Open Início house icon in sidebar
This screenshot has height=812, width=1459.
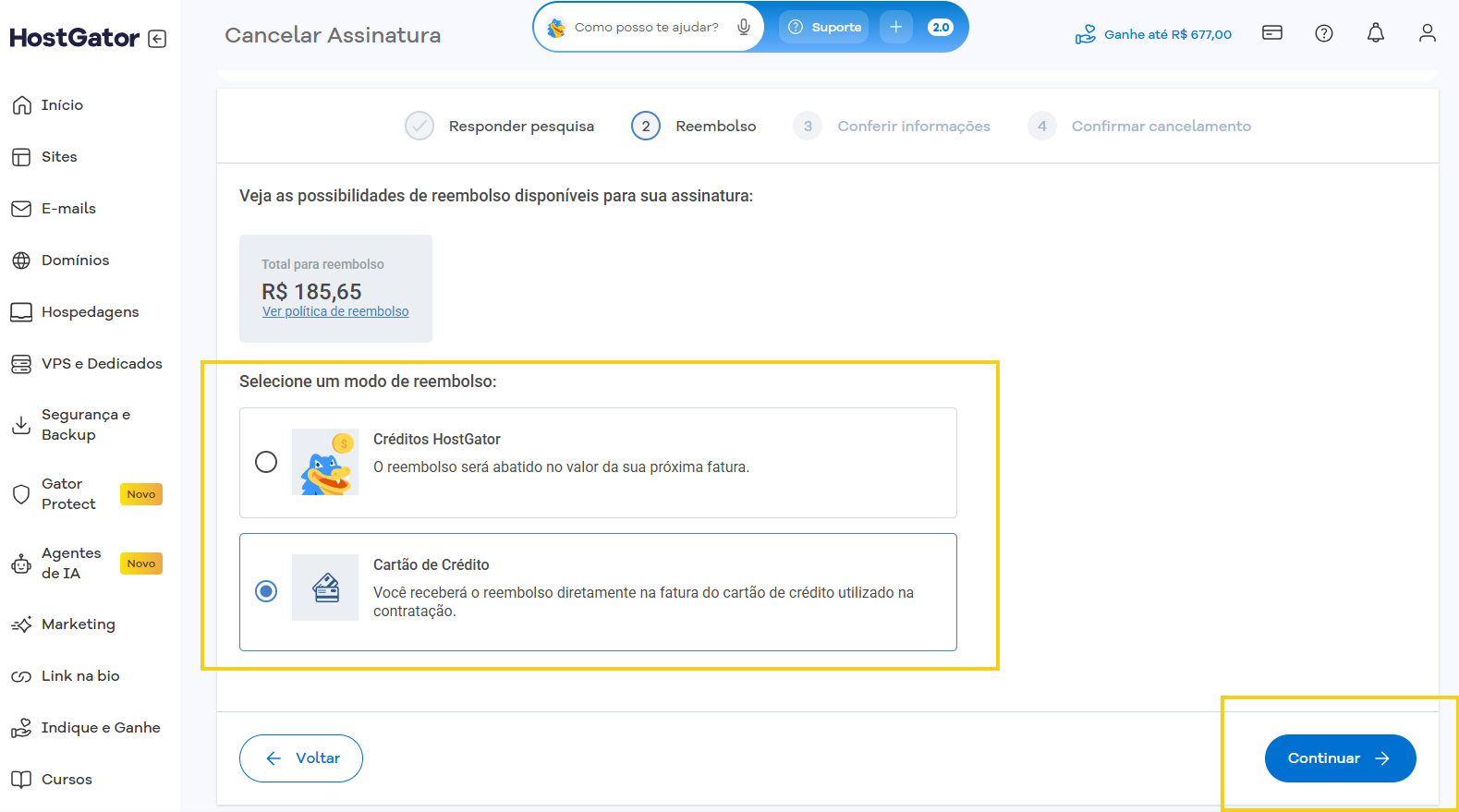point(21,105)
